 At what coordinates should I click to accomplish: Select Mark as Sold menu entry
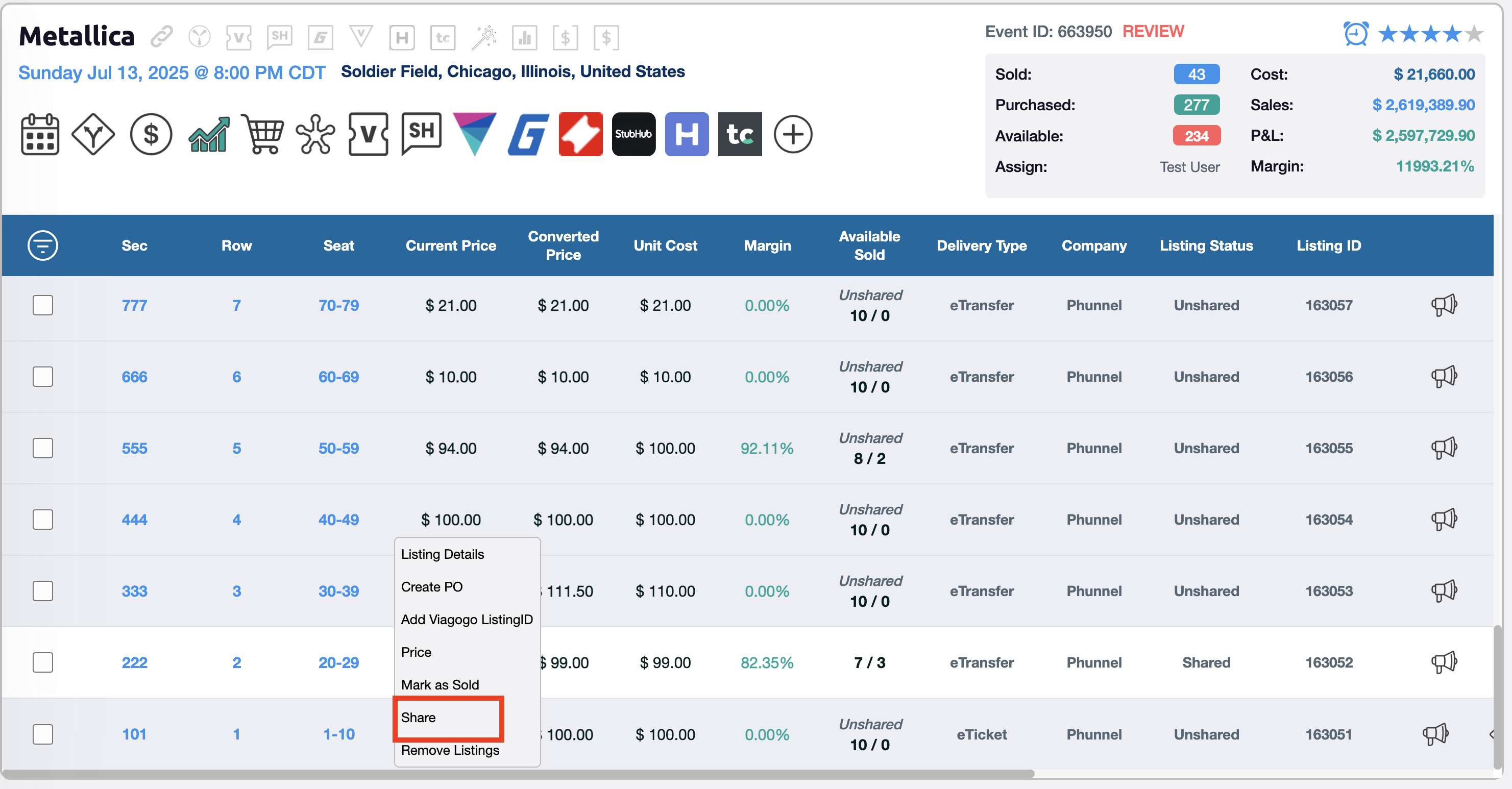click(440, 684)
